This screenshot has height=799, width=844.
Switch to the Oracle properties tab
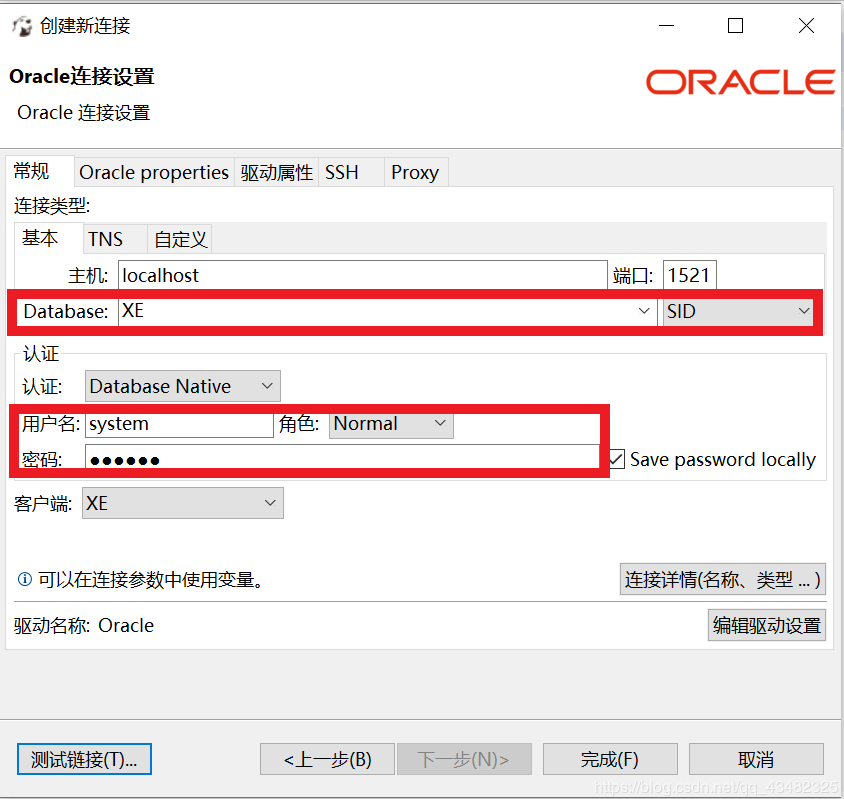pyautogui.click(x=153, y=172)
